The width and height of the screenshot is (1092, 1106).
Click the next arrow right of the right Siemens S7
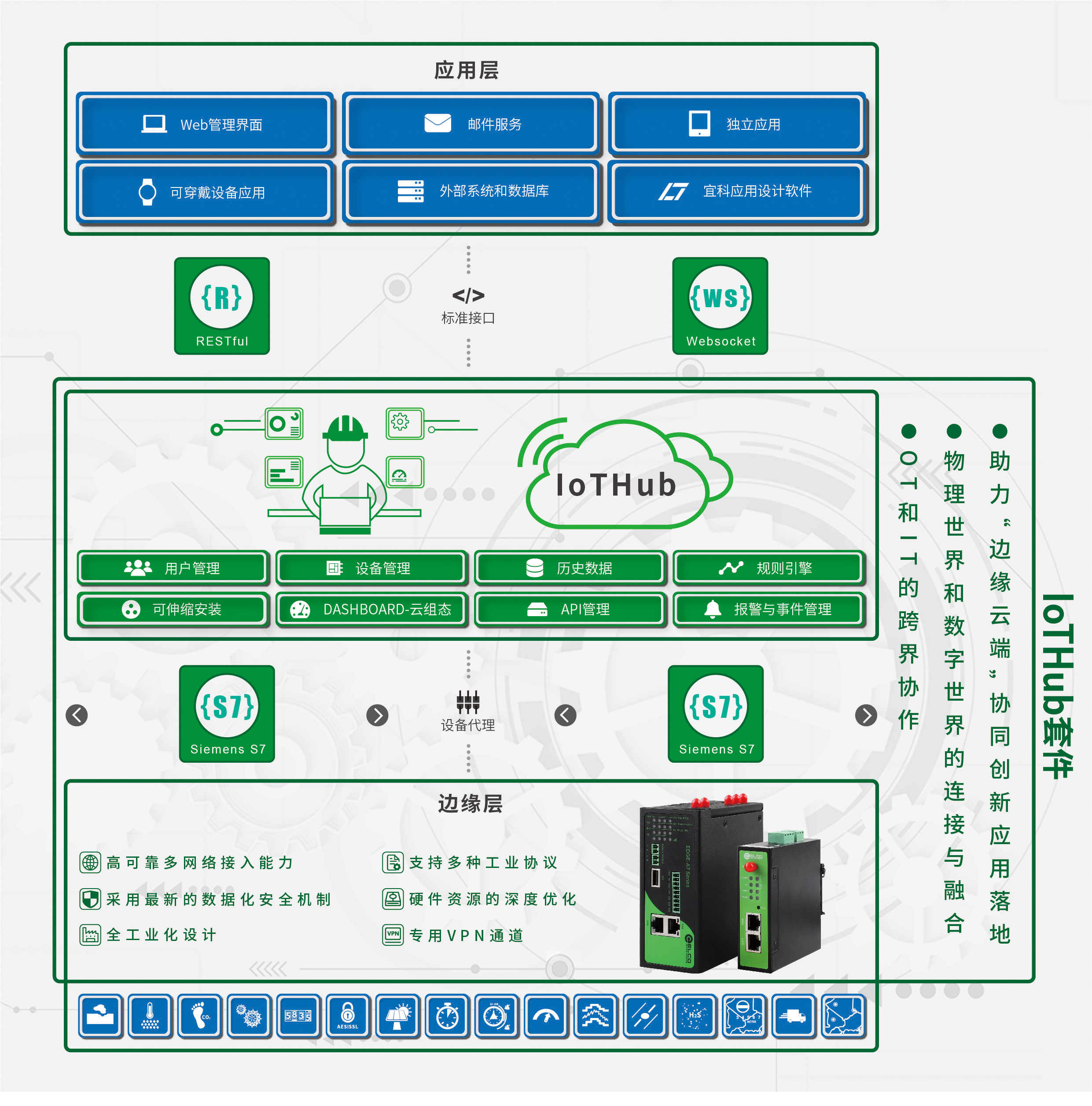click(x=866, y=715)
